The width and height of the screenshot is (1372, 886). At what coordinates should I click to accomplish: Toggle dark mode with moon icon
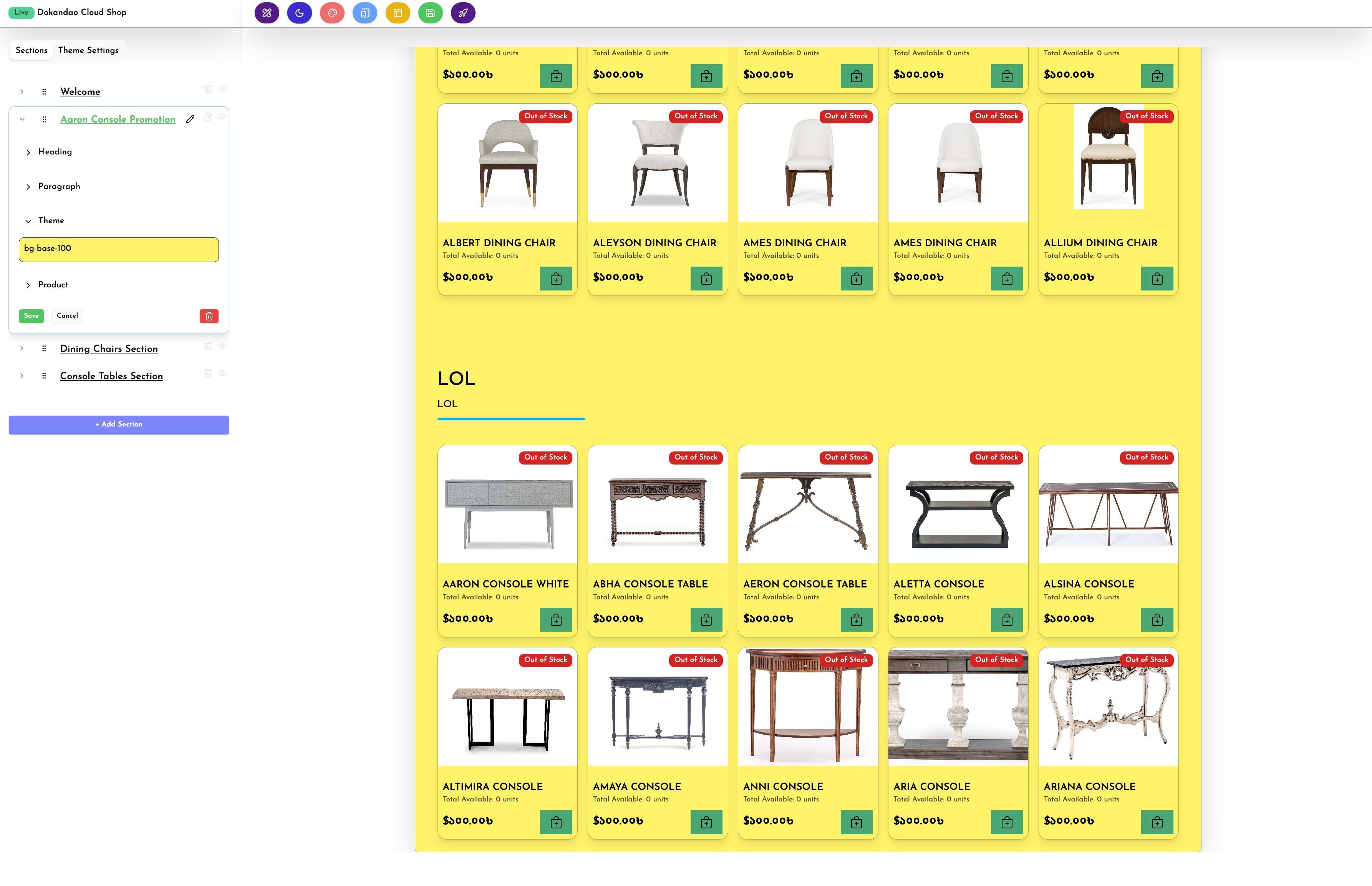tap(299, 13)
